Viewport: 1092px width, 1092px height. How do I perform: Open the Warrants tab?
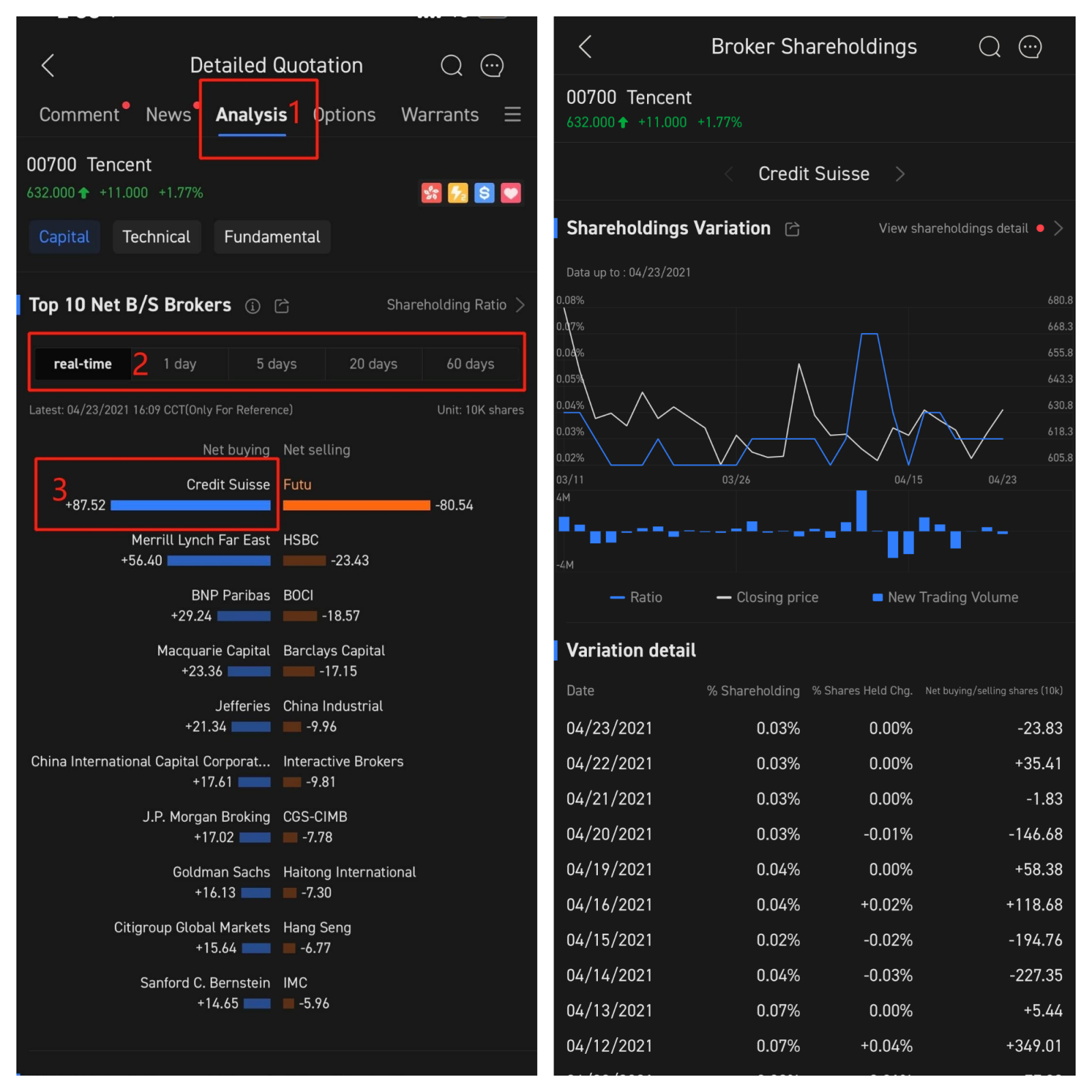(440, 115)
